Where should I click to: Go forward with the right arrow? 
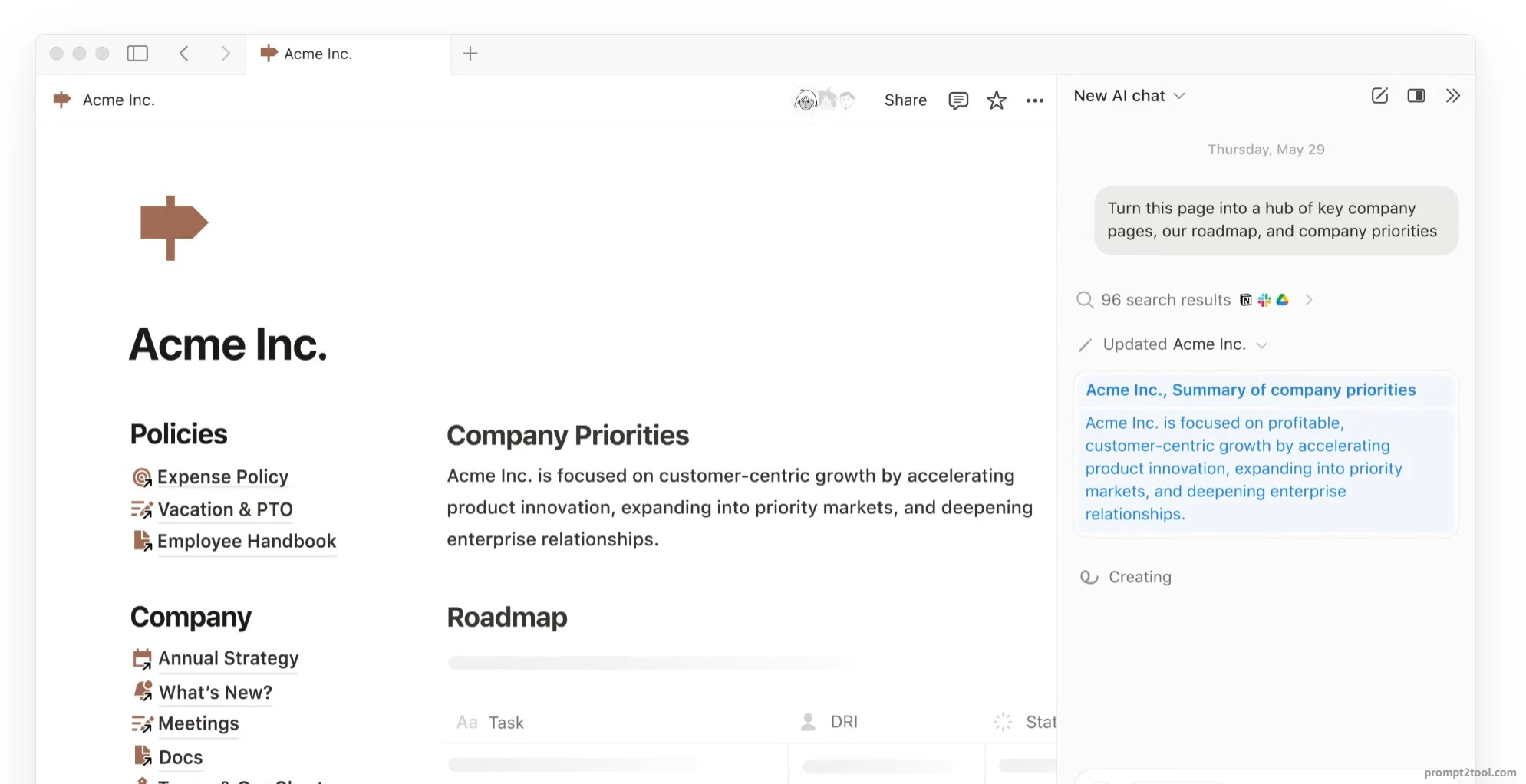pyautogui.click(x=225, y=53)
